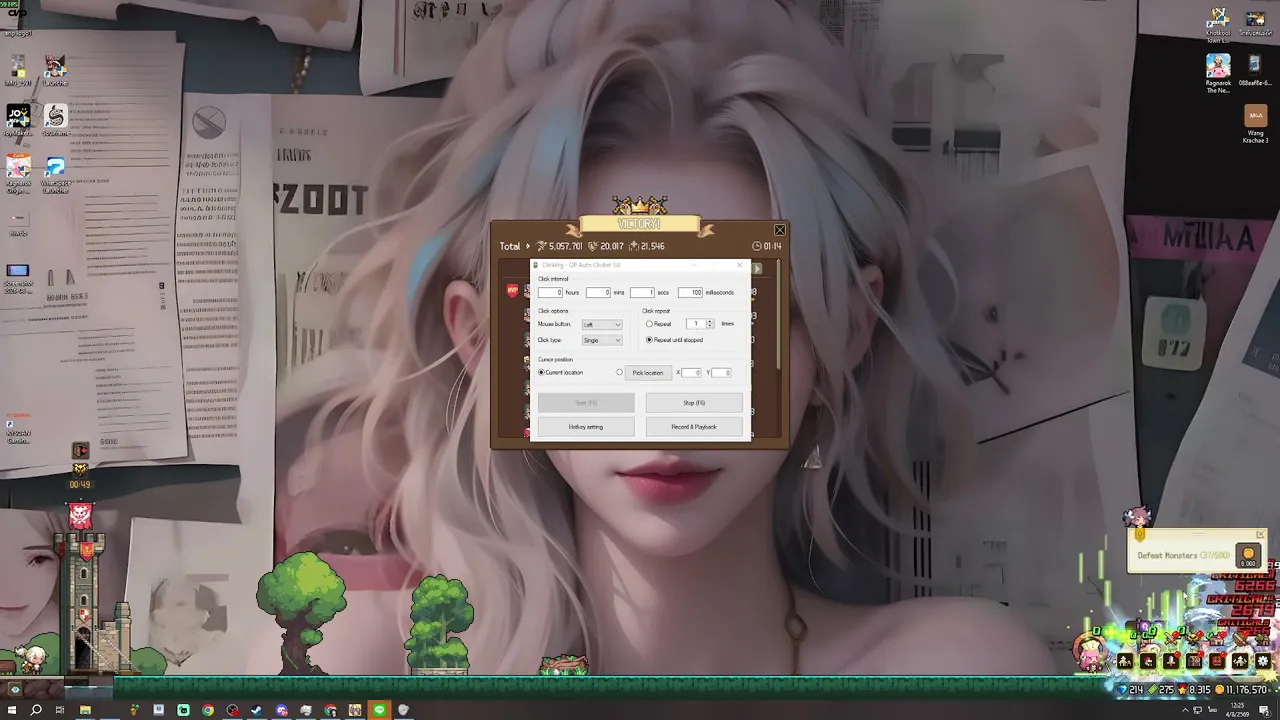
Task: Open Hotkey setting in OP Auto Clicker
Action: (586, 427)
